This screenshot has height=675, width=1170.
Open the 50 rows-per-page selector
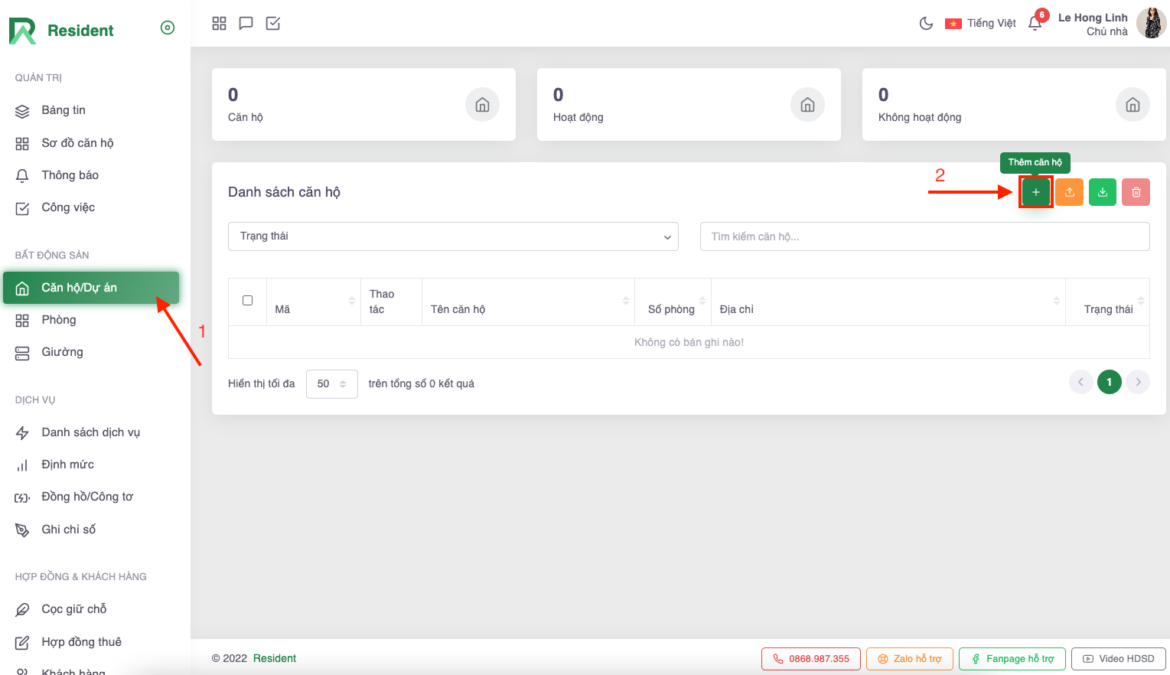tap(331, 384)
